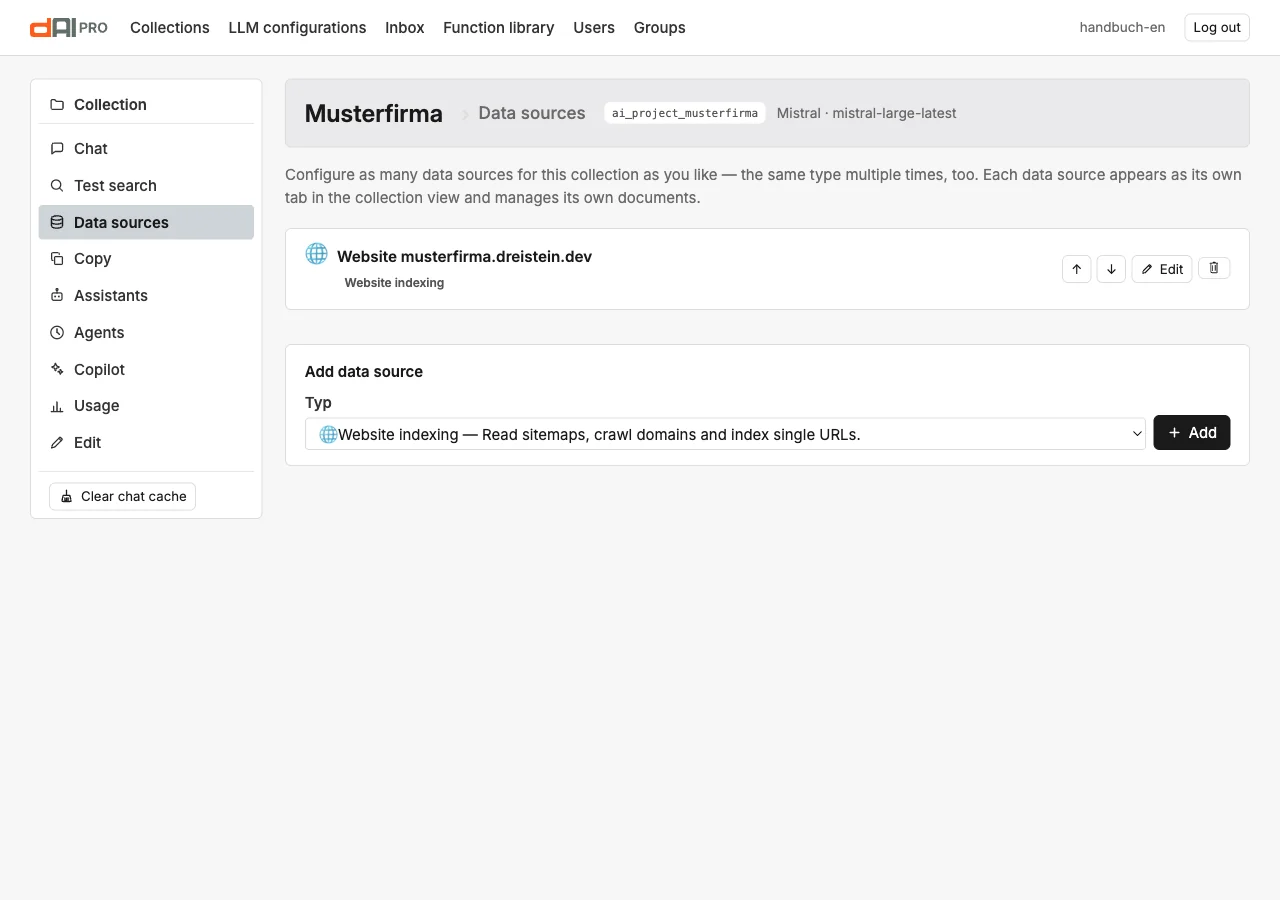The image size is (1280, 900).
Task: Open the Groups page
Action: [x=660, y=28]
